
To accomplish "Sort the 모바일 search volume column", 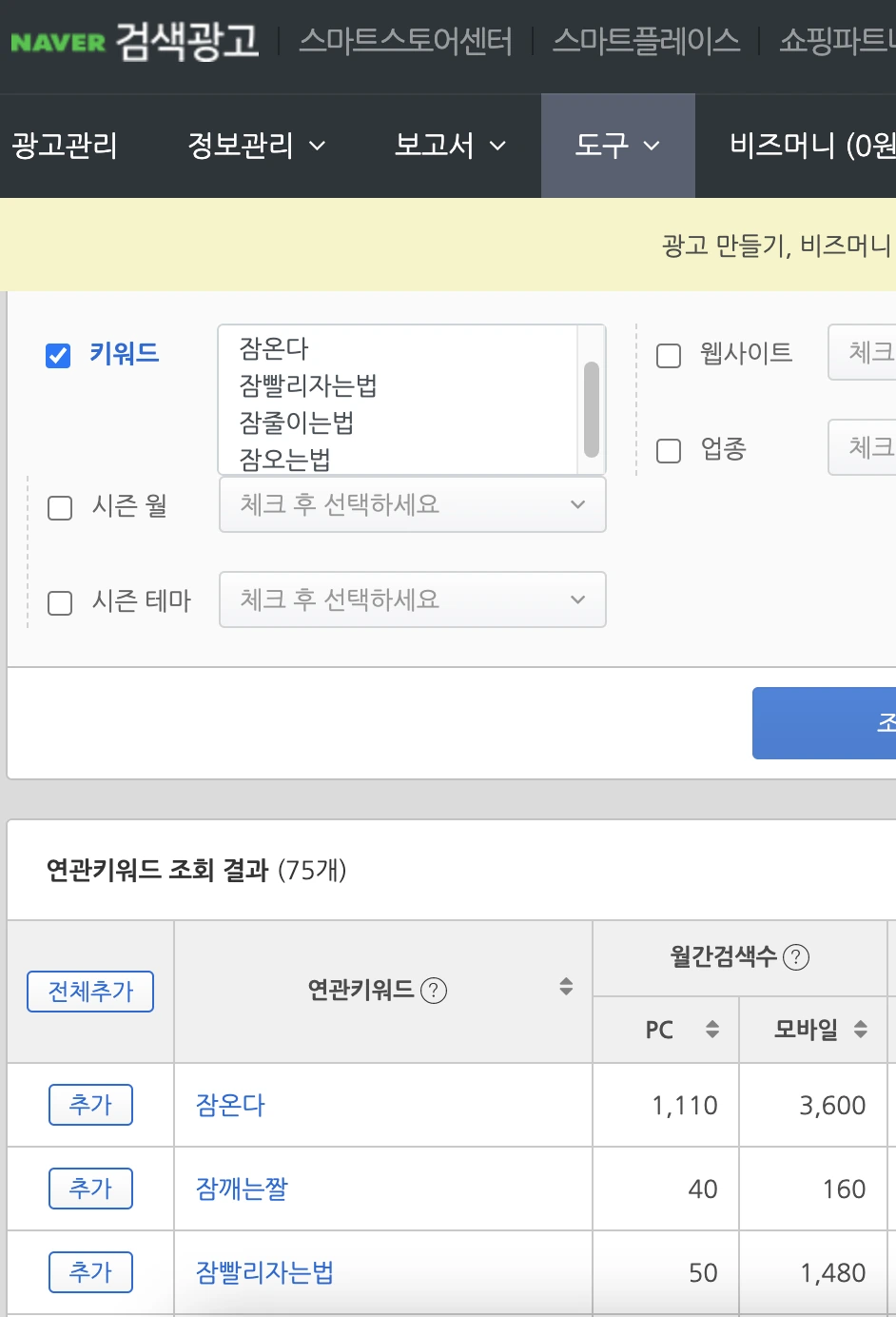I will [x=861, y=1029].
